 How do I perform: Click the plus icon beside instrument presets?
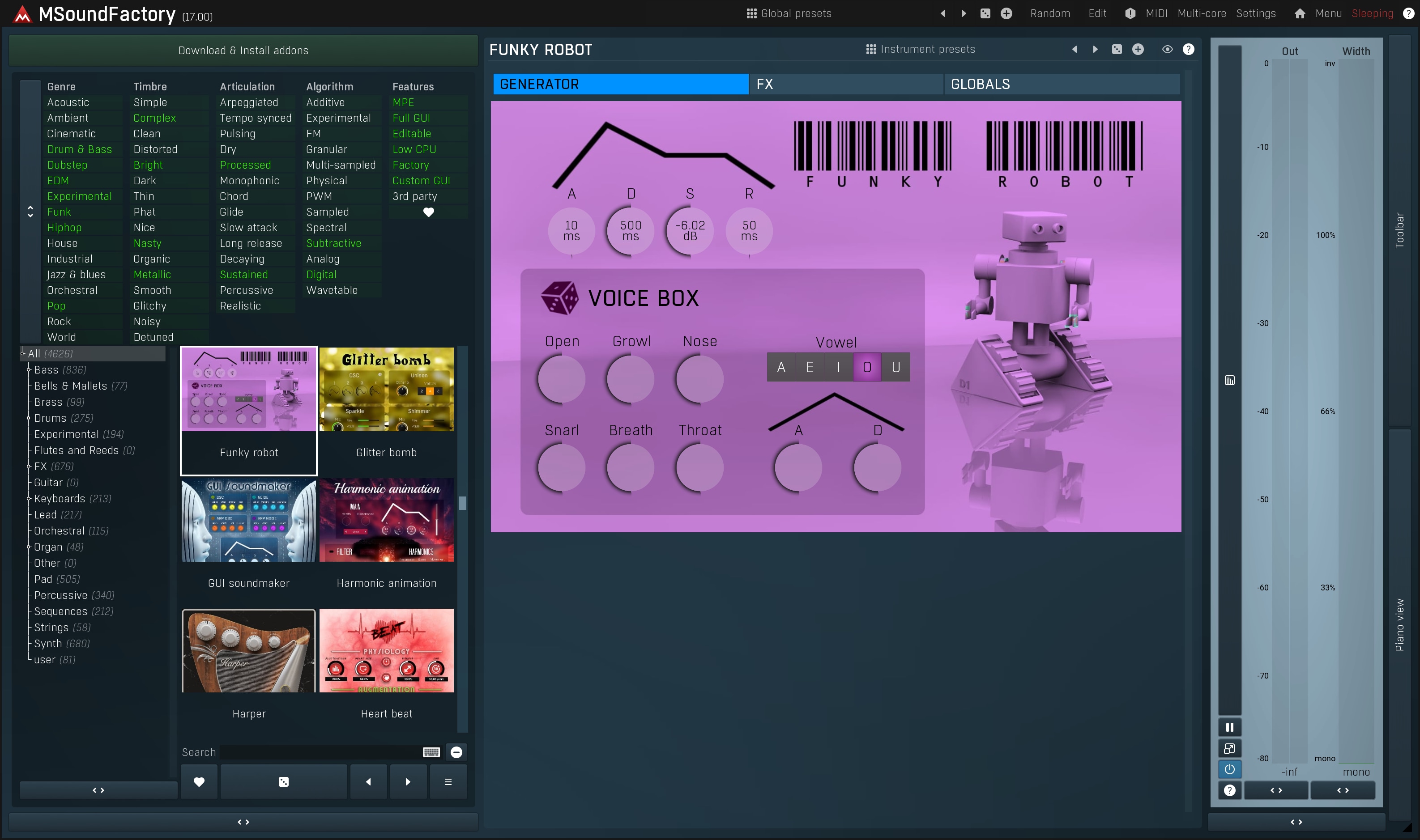tap(1138, 49)
